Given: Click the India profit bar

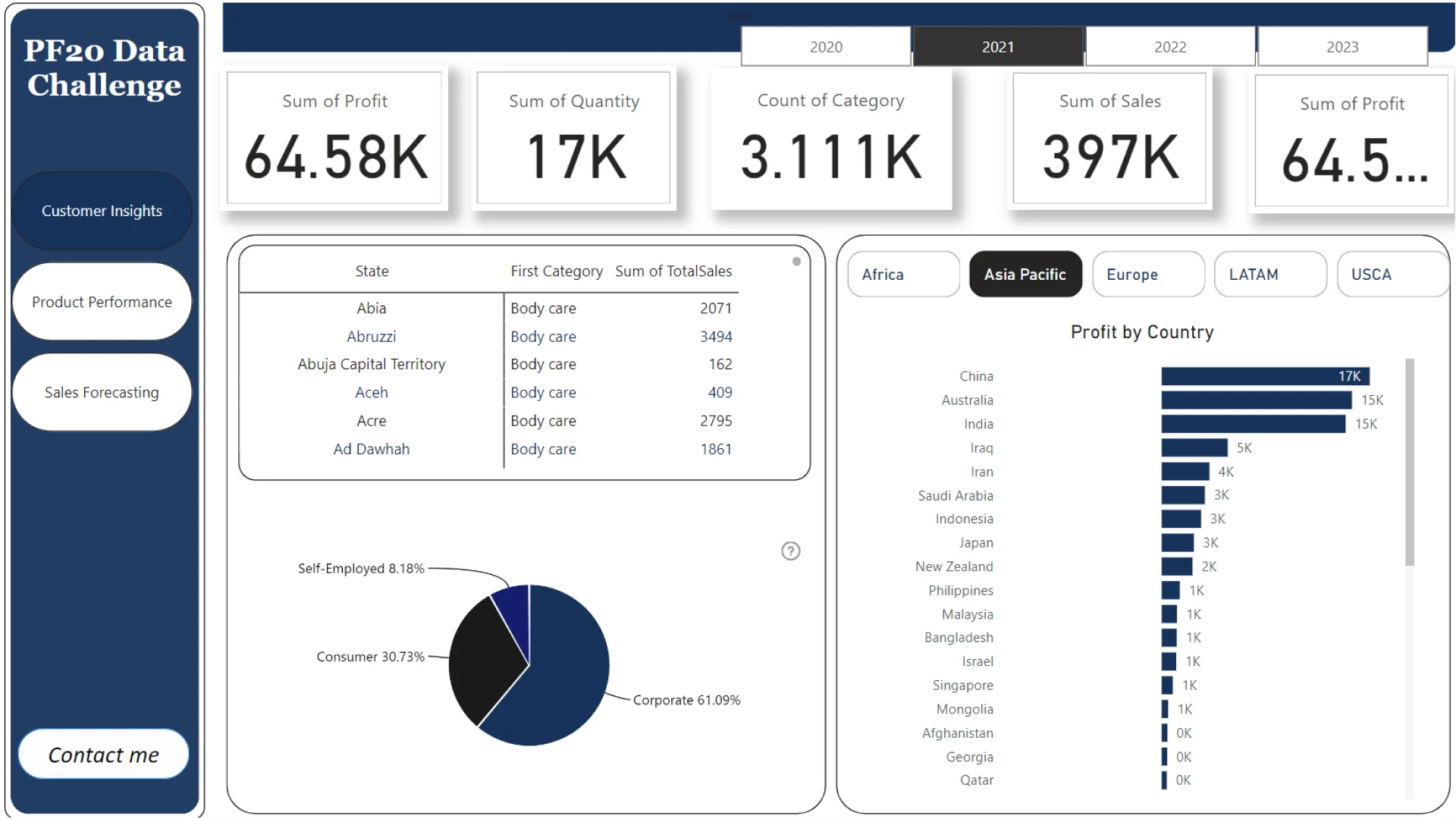Looking at the screenshot, I should [x=1254, y=424].
